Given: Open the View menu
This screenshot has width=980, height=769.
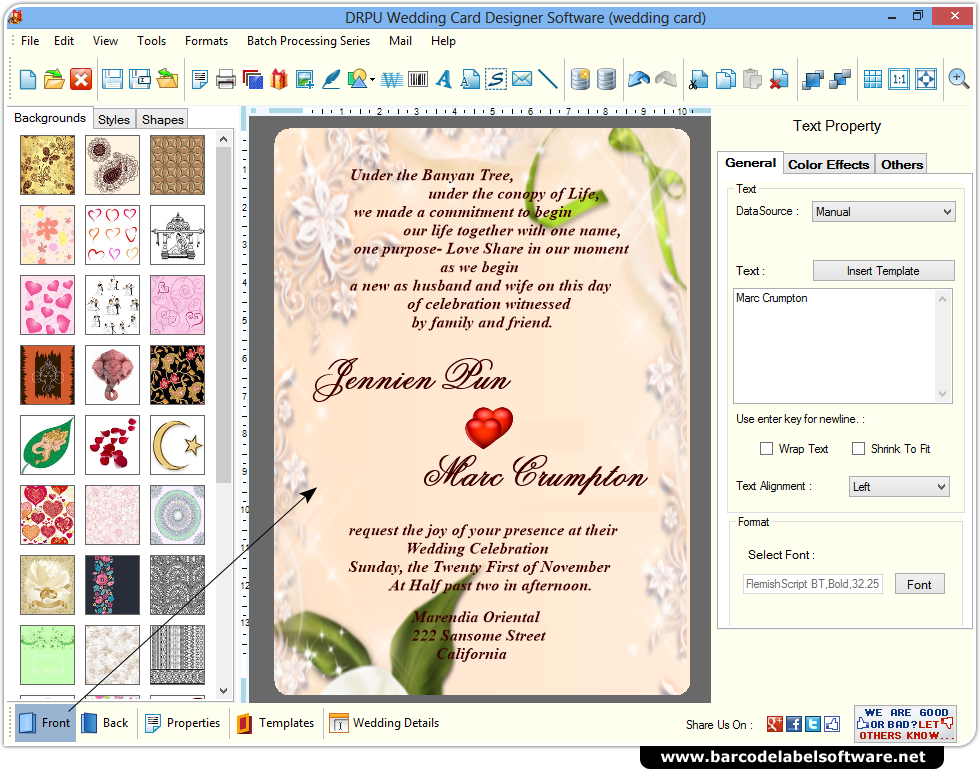Looking at the screenshot, I should 105,41.
